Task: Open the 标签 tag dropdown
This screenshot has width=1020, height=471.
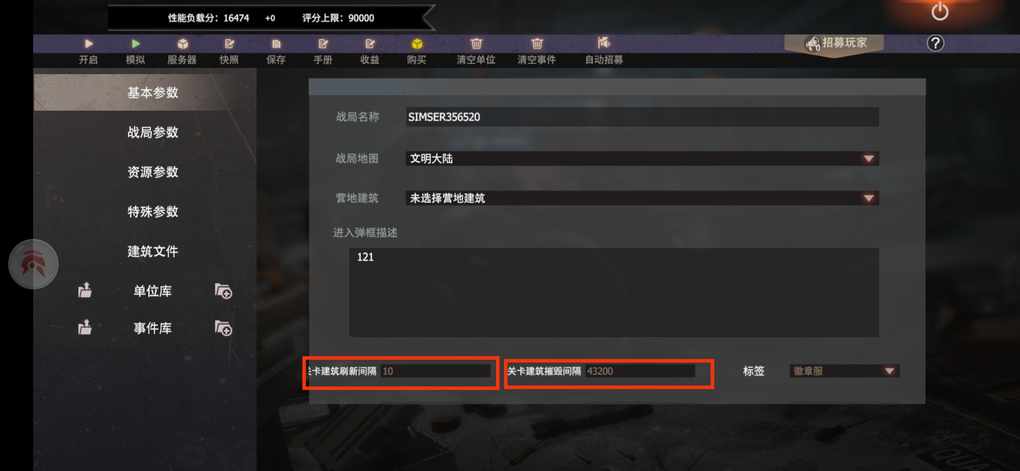Action: 844,371
